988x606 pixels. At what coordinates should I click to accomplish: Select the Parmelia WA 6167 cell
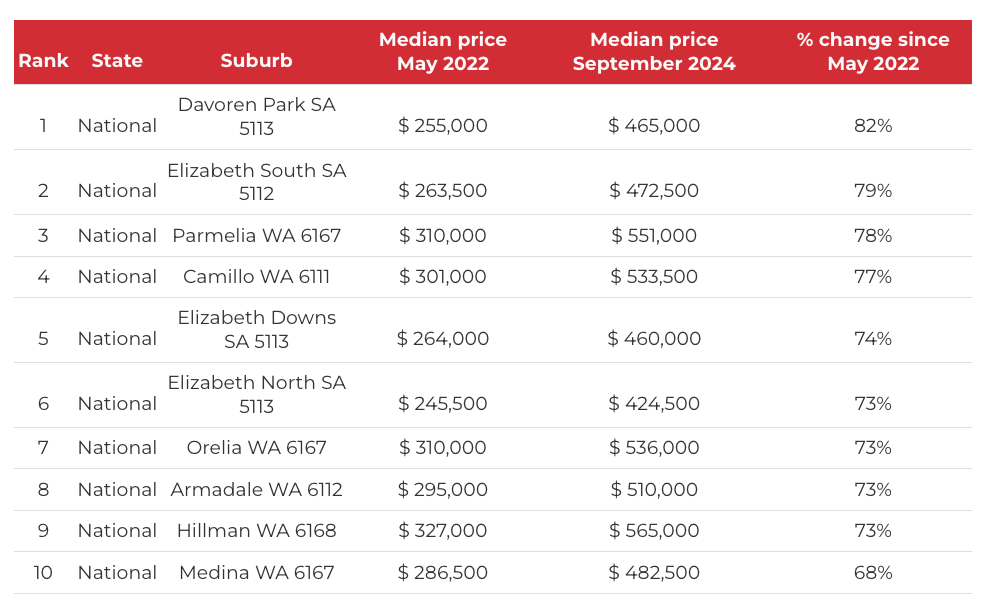(x=256, y=236)
